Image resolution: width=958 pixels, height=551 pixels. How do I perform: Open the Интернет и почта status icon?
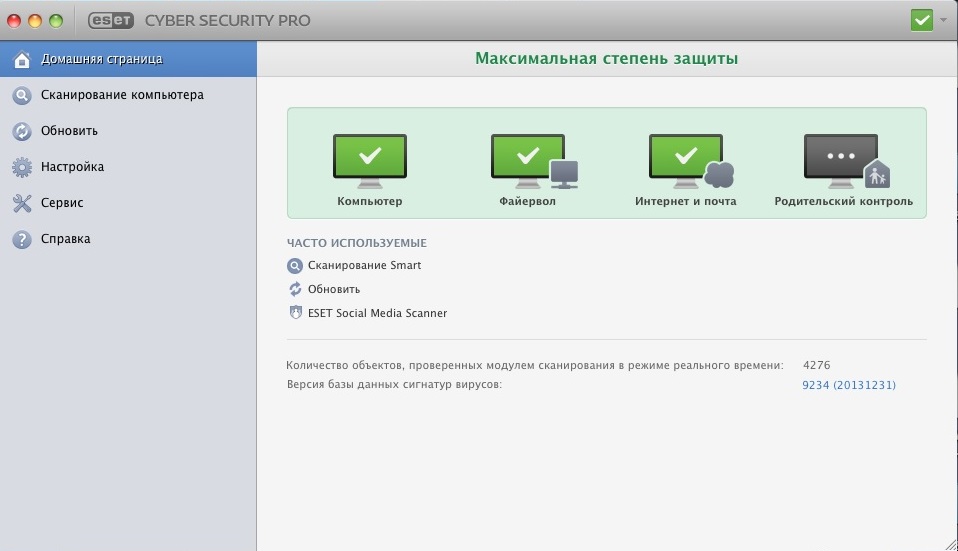tap(691, 161)
